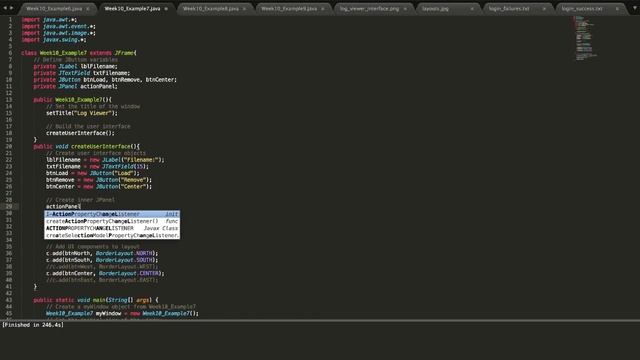Close the layouts.jpg tab
This screenshot has width=640, height=360.
tap(472, 9)
